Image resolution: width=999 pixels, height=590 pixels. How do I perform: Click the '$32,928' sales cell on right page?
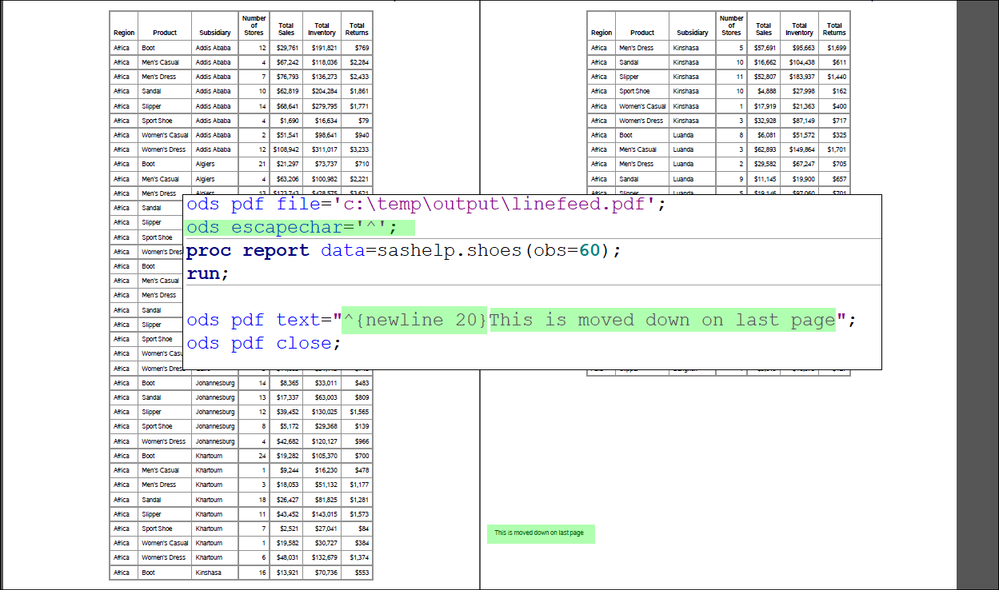click(765, 120)
